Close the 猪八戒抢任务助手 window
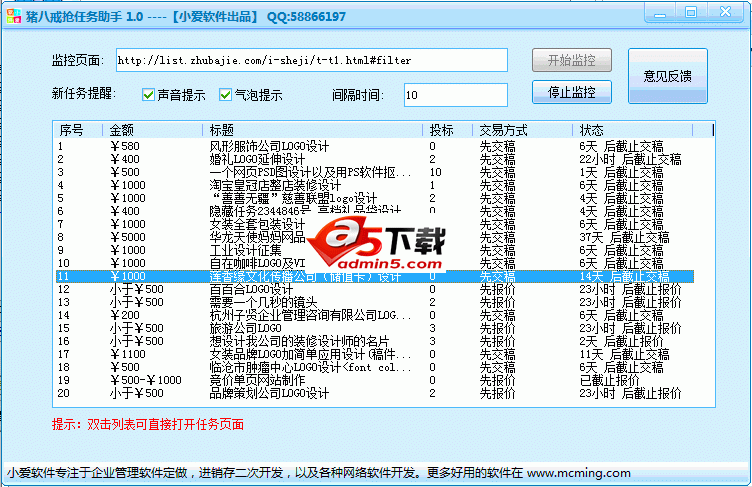 726,12
